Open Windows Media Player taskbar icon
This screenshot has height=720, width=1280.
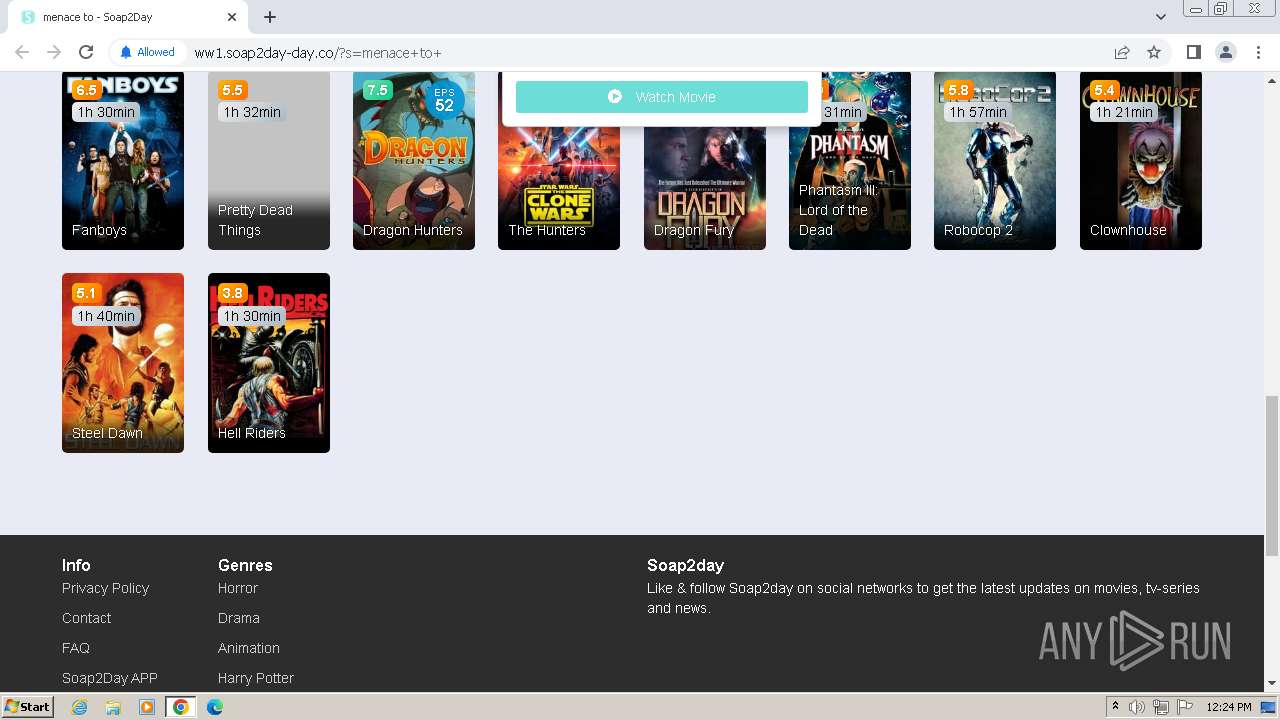pyautogui.click(x=147, y=707)
